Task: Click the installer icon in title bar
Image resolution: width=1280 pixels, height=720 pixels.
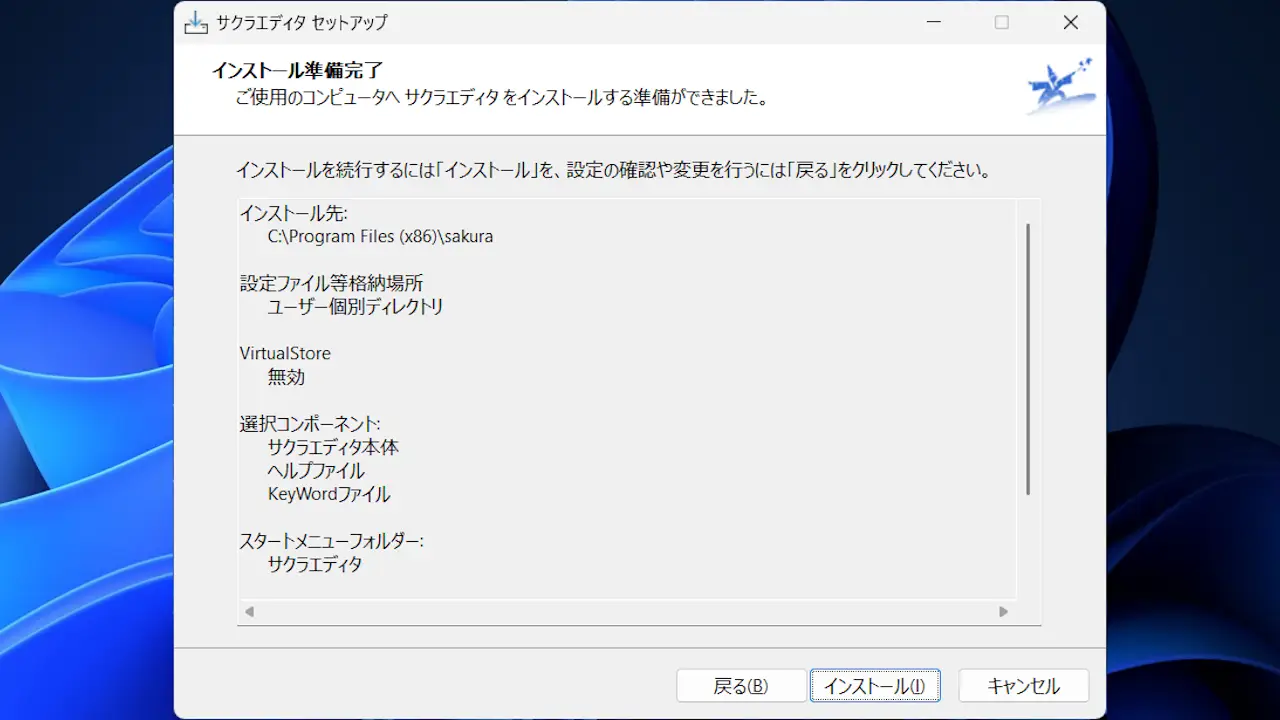Action: (x=197, y=22)
